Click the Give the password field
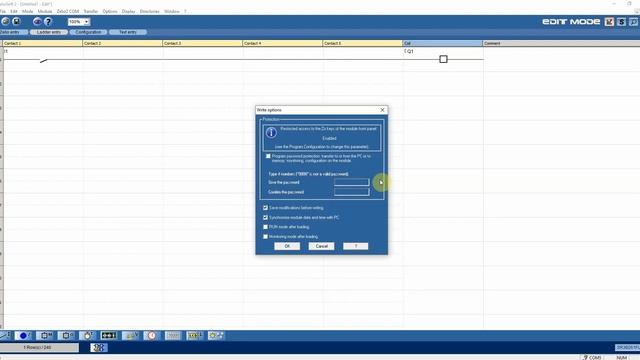640x360 pixels. click(351, 182)
